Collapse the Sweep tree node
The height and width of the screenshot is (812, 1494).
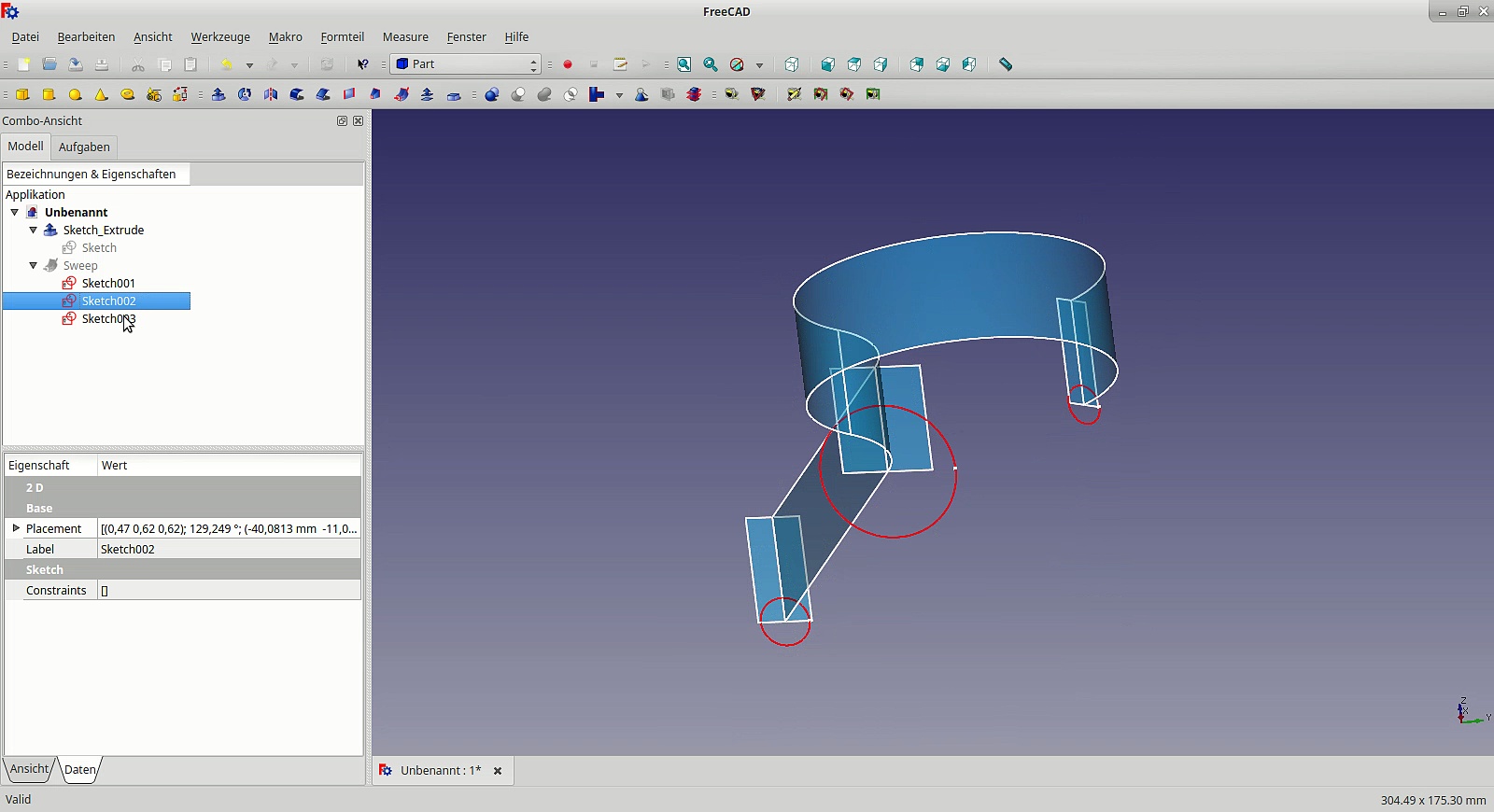point(34,265)
